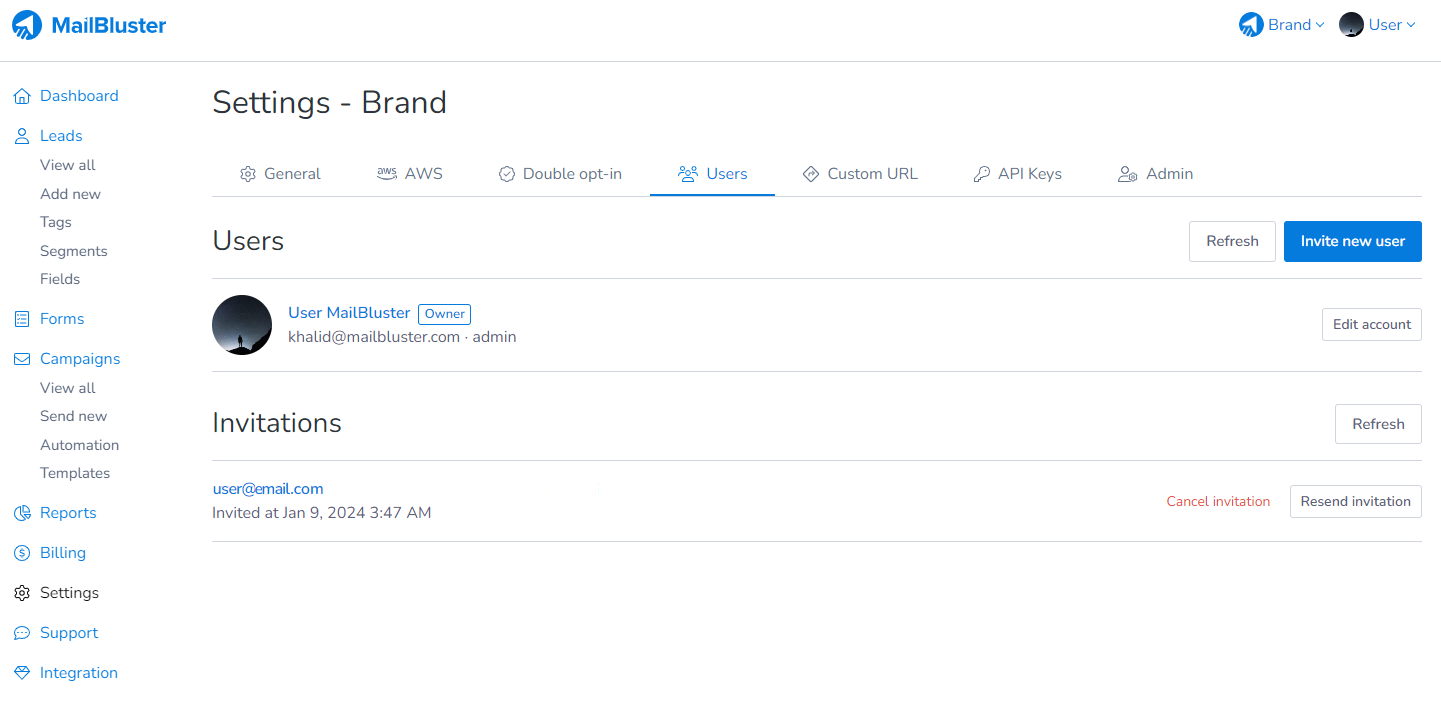
Task: Click the Forms list icon
Action: tap(22, 320)
